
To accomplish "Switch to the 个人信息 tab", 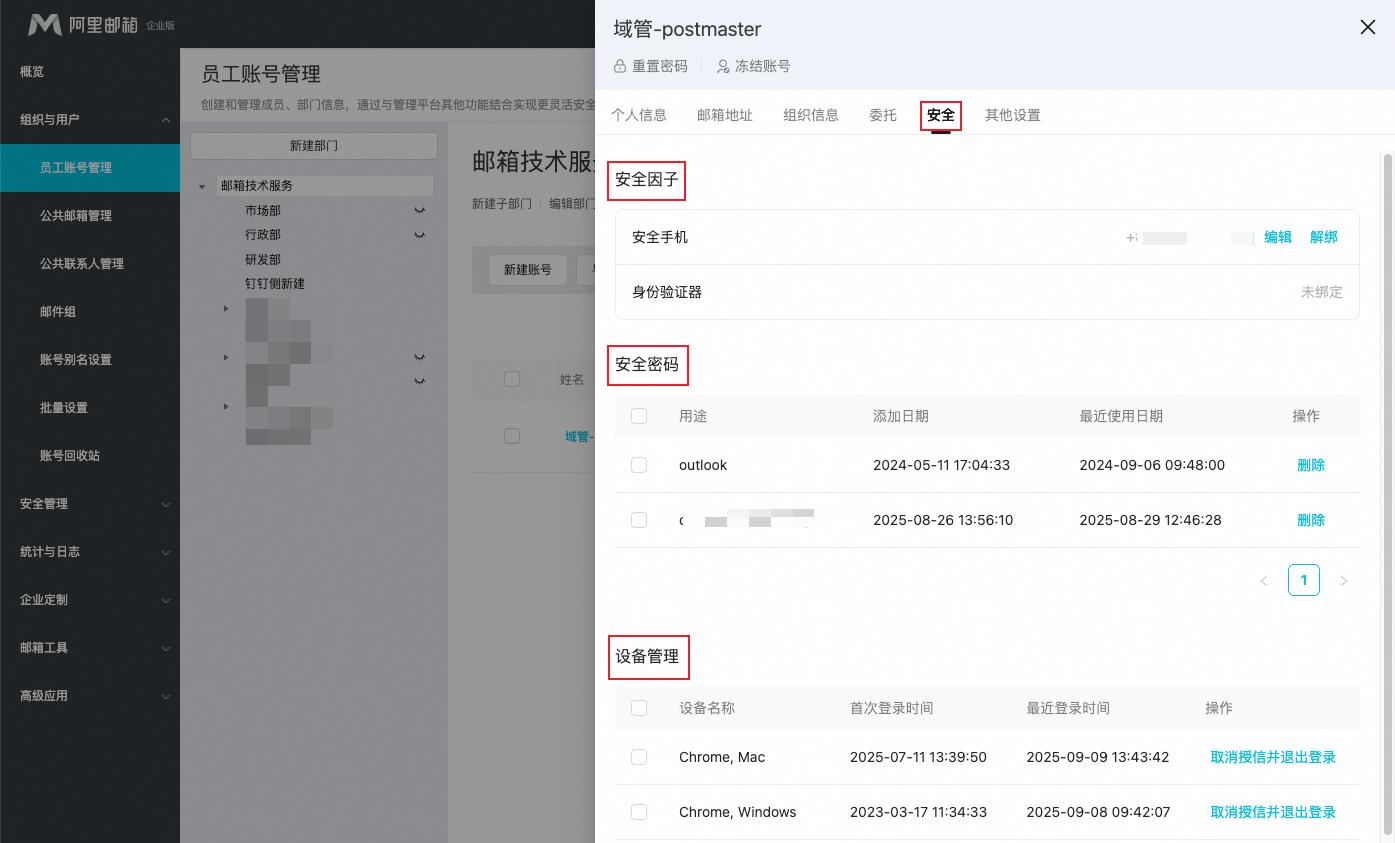I will (638, 115).
